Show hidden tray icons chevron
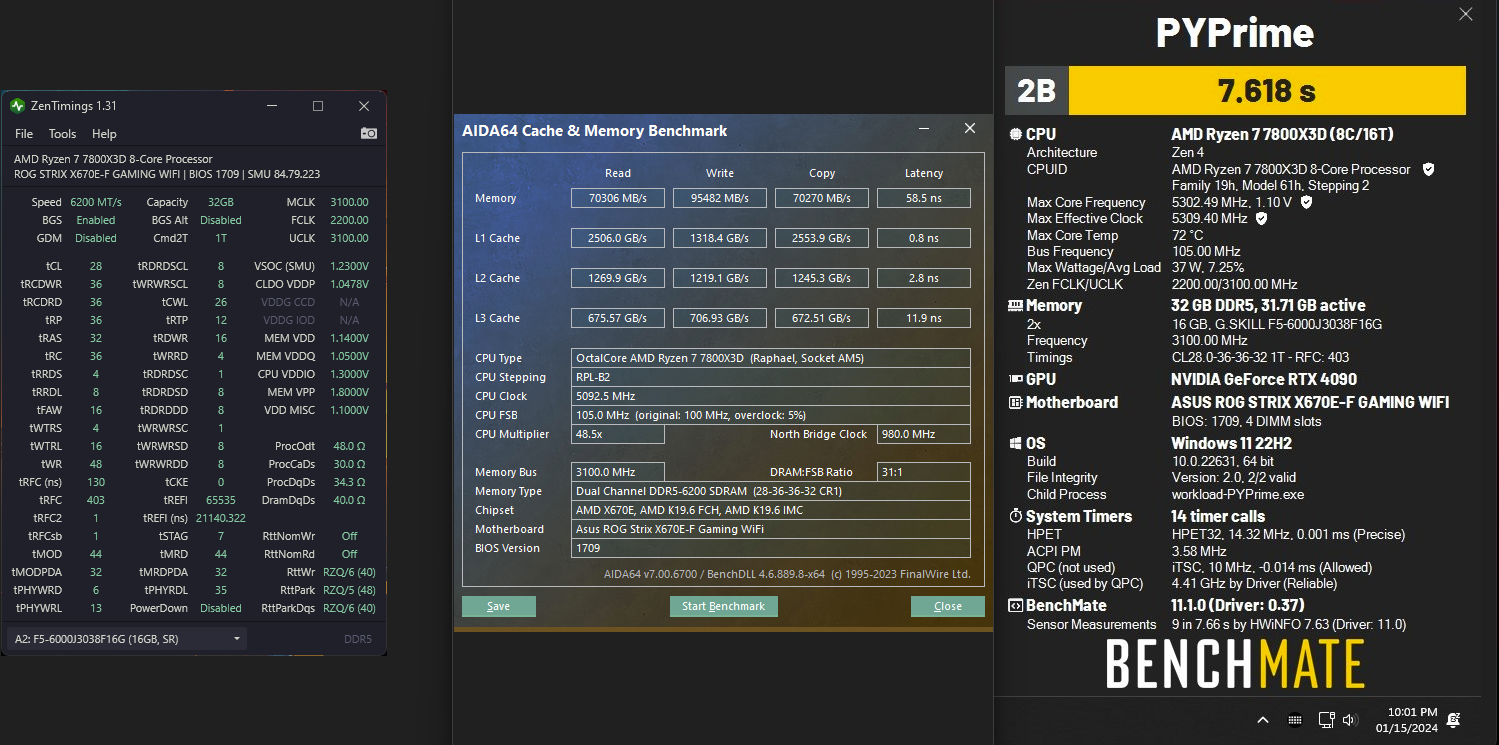This screenshot has width=1499, height=745. [x=1263, y=720]
